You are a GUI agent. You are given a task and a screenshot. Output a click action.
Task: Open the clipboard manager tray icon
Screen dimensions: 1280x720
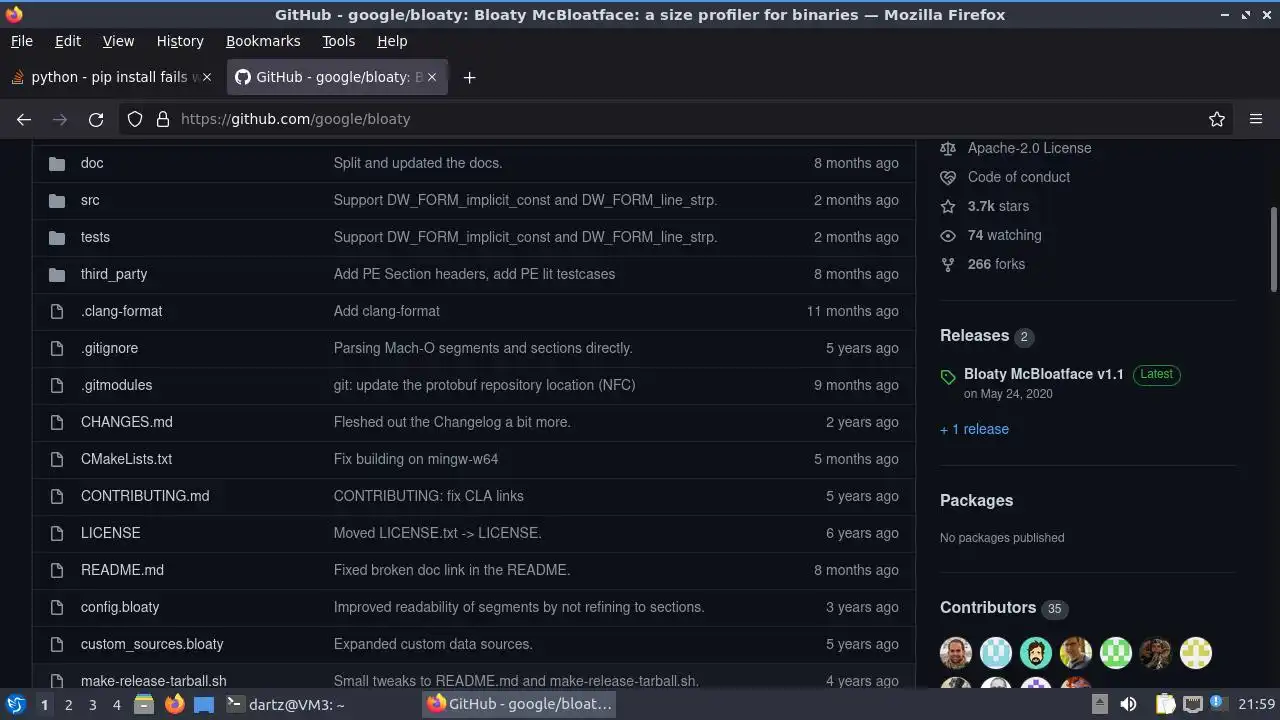coord(1165,704)
